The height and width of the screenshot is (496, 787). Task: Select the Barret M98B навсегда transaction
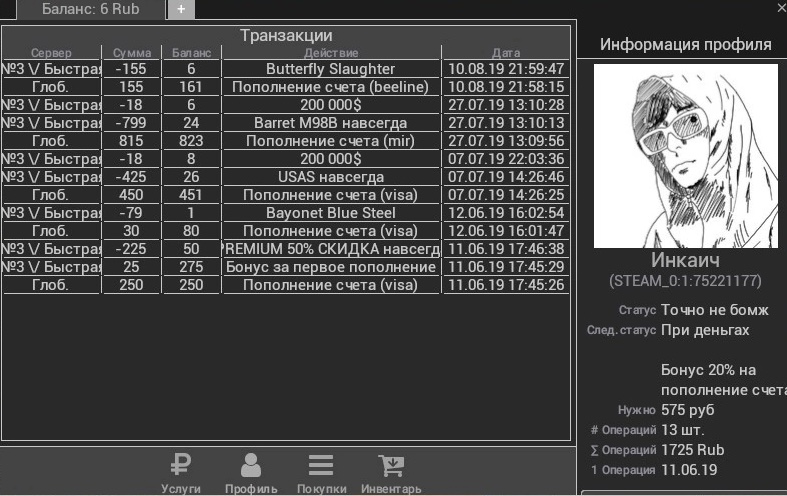point(330,123)
